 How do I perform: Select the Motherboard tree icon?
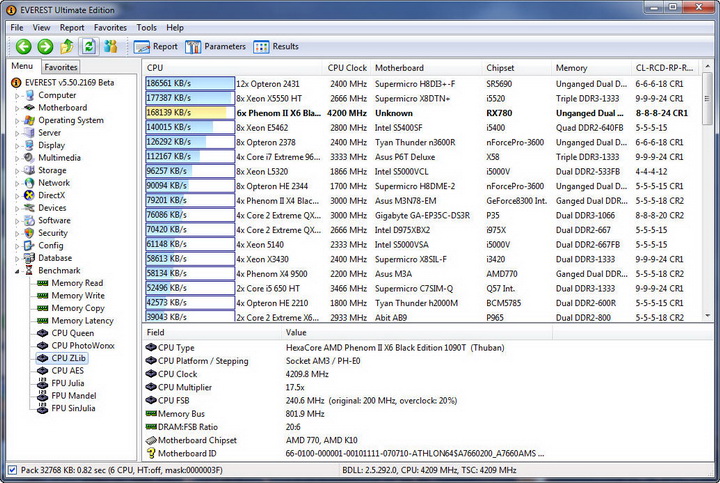coord(30,107)
